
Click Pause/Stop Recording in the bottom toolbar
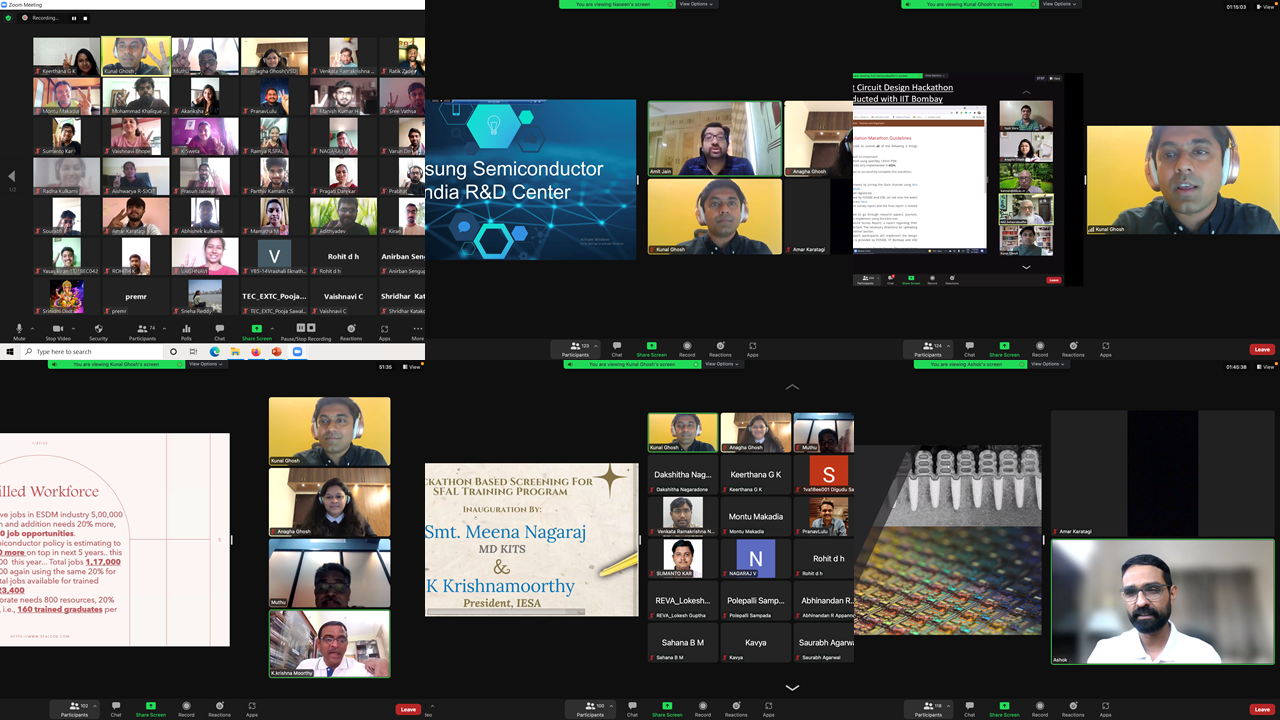click(306, 329)
